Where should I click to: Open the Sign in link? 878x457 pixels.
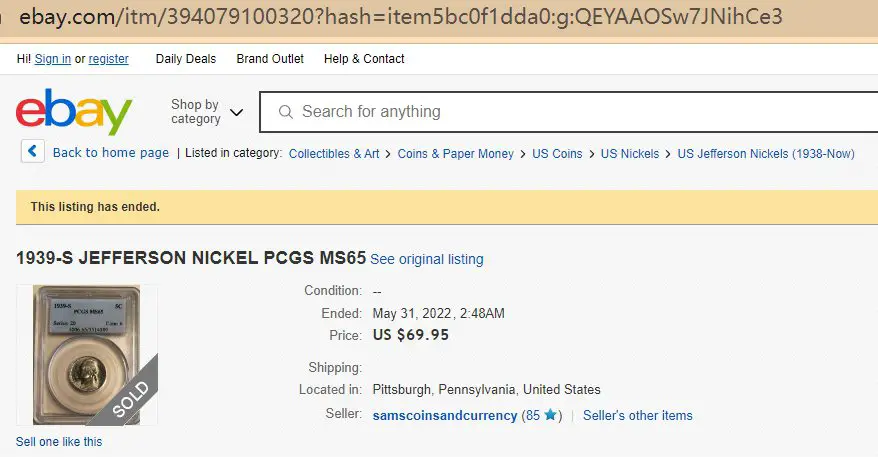pos(53,59)
